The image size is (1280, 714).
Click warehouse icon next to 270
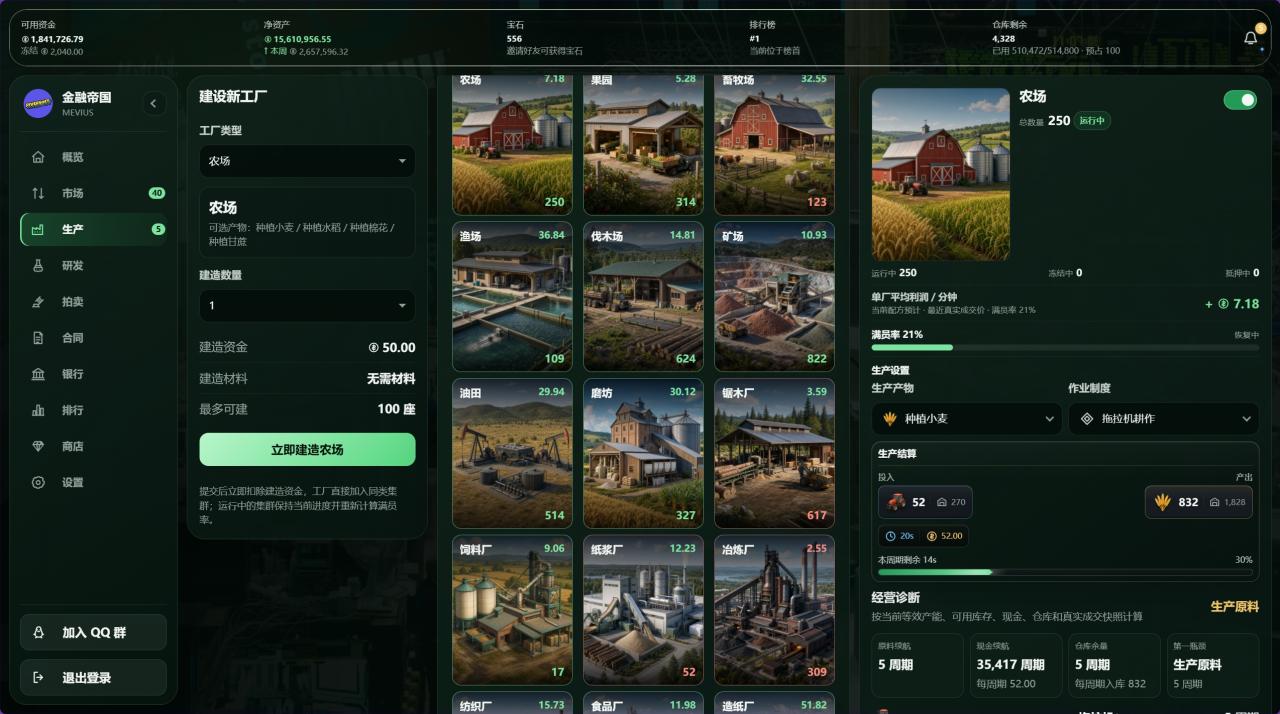coord(942,502)
